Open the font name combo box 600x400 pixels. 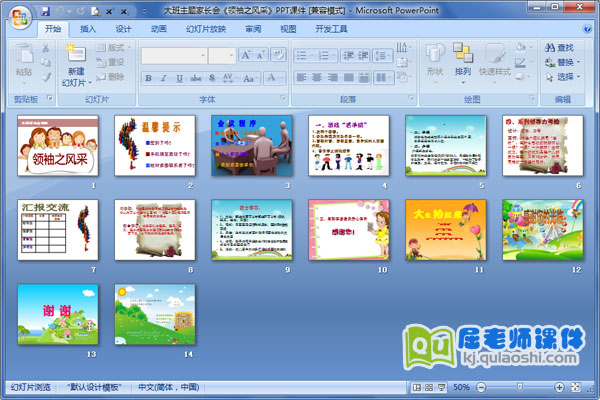(x=174, y=55)
